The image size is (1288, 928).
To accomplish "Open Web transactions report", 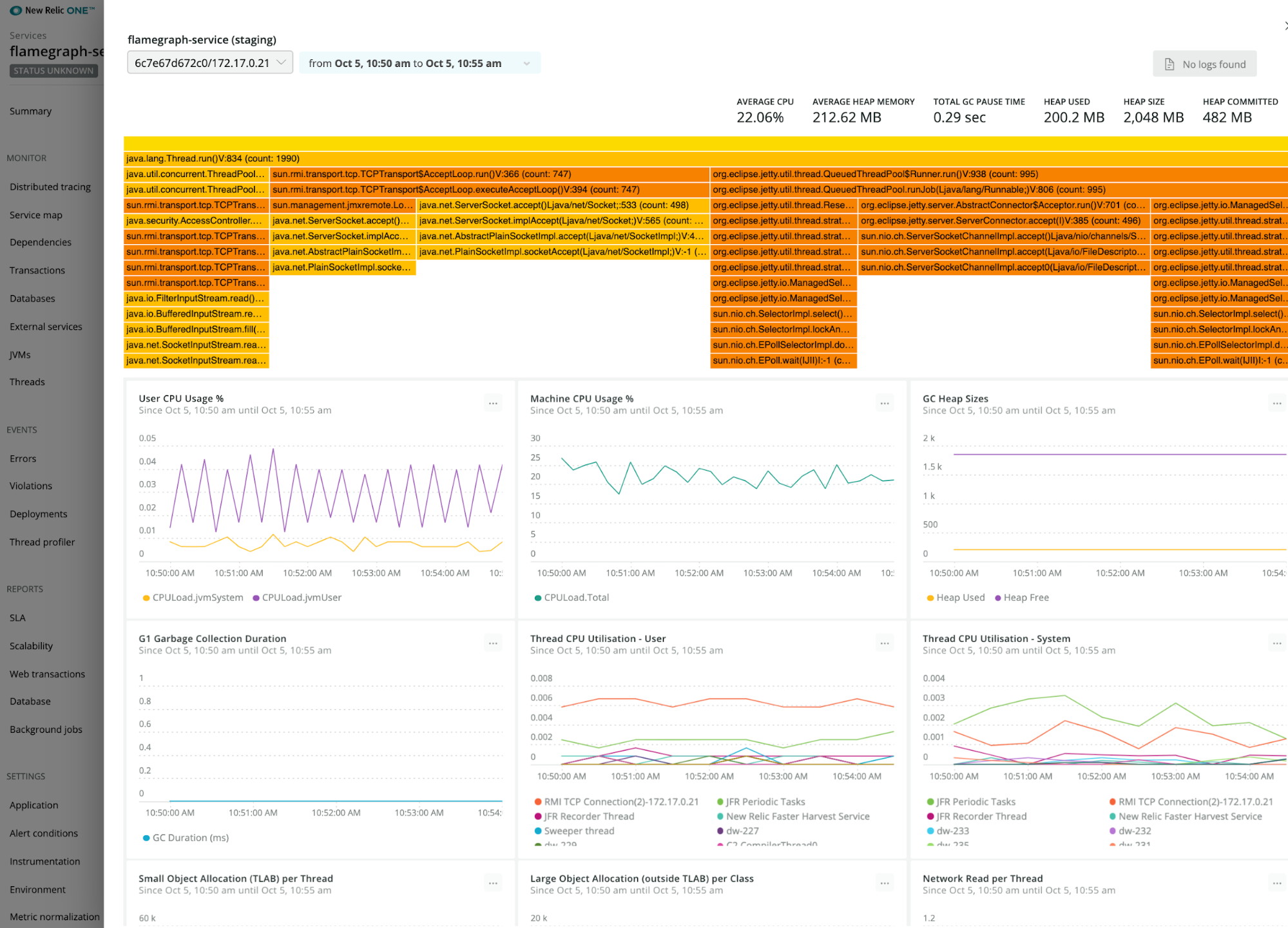I will [x=47, y=674].
